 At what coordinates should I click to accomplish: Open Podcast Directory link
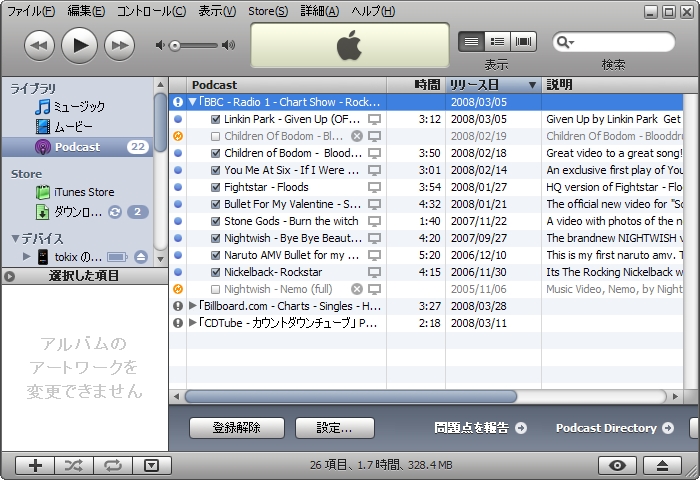click(615, 428)
